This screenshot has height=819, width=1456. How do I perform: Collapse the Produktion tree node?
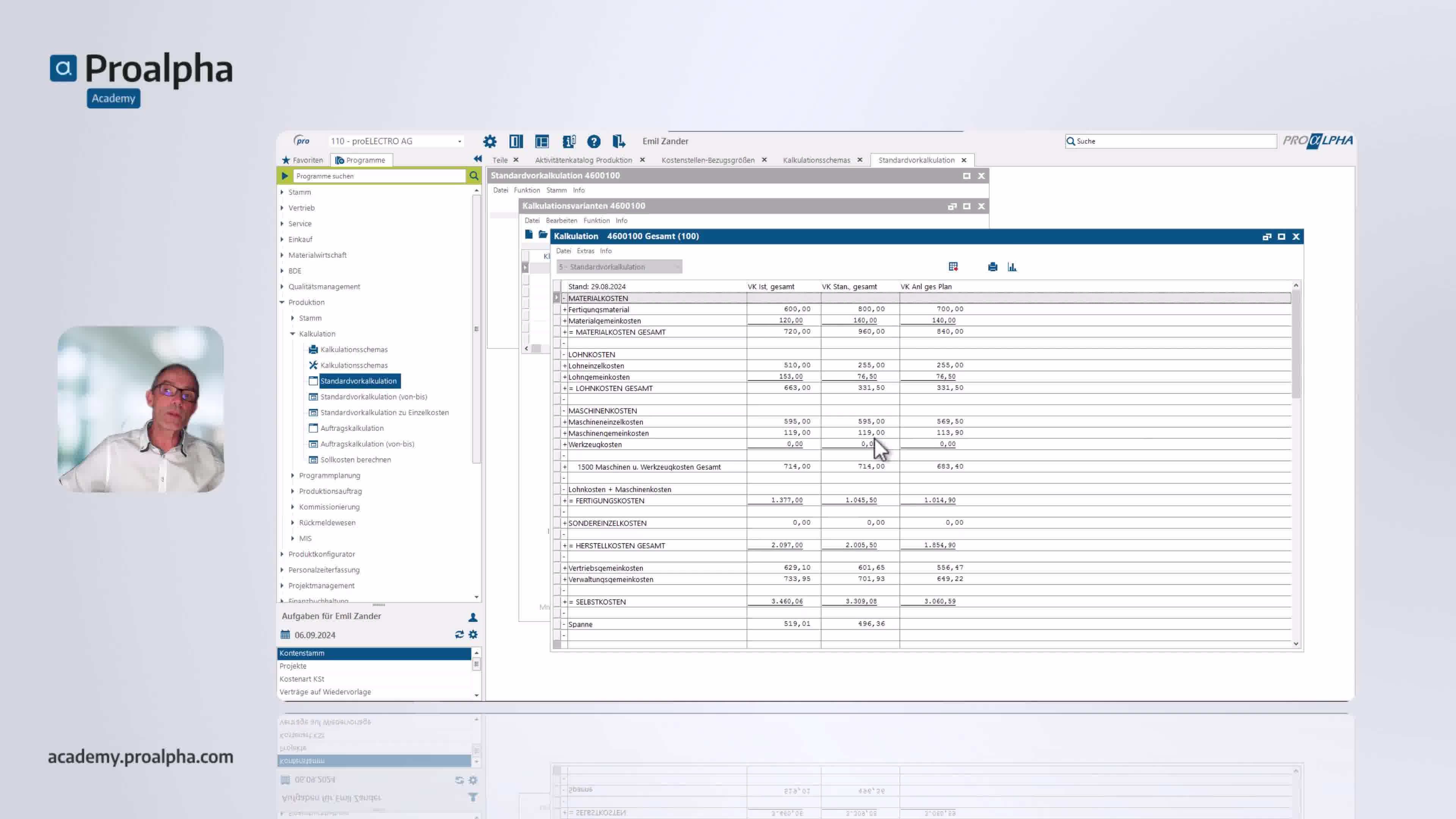(x=282, y=303)
